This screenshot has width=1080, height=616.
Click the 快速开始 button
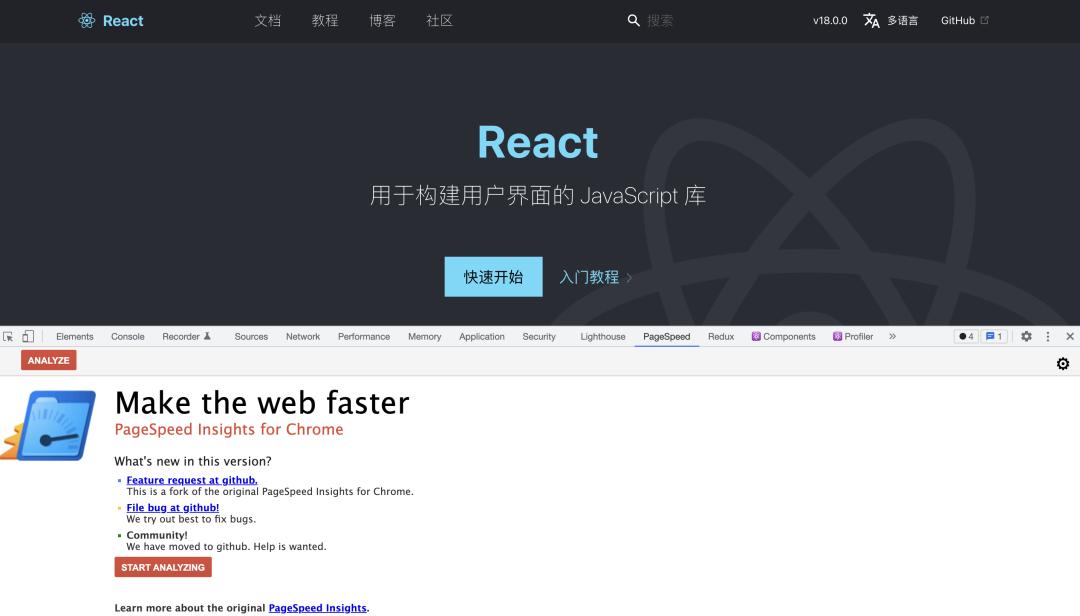pyautogui.click(x=493, y=277)
